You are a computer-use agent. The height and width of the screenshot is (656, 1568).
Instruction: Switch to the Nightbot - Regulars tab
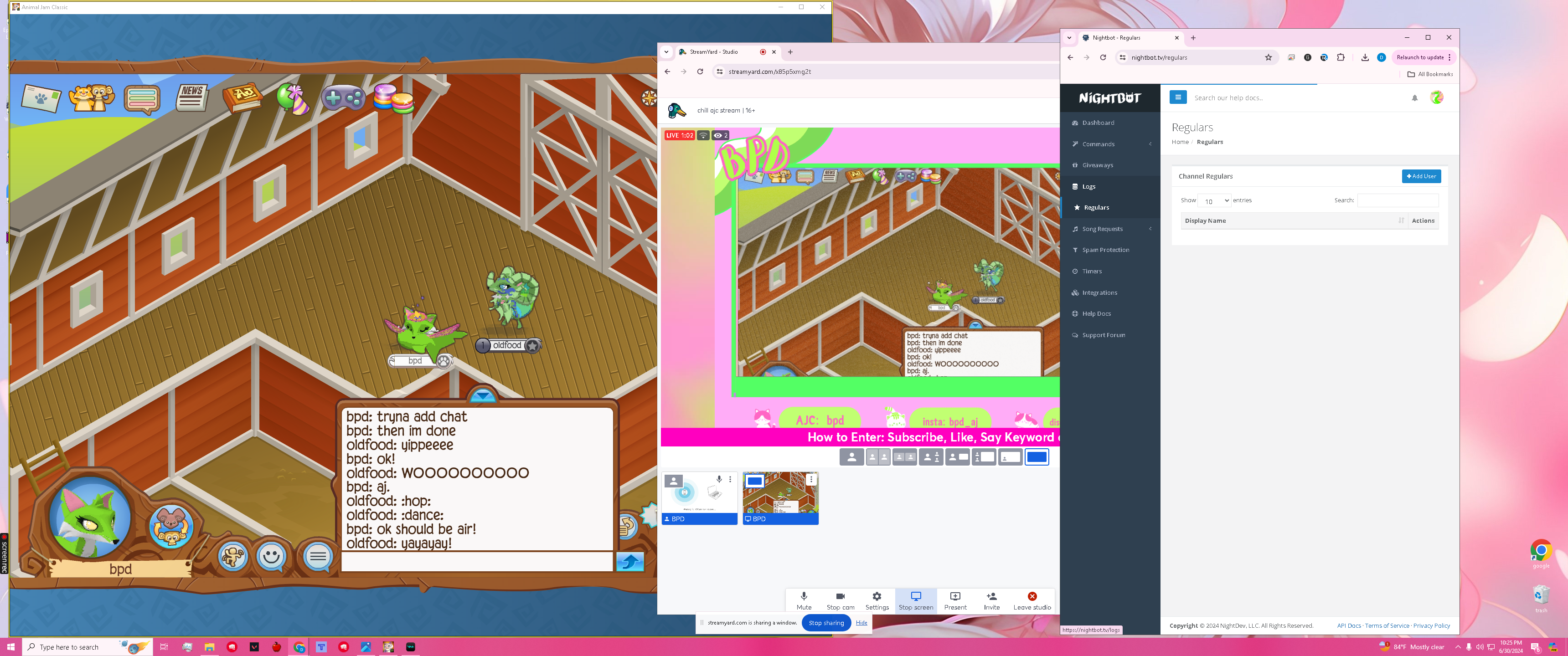[x=1130, y=38]
